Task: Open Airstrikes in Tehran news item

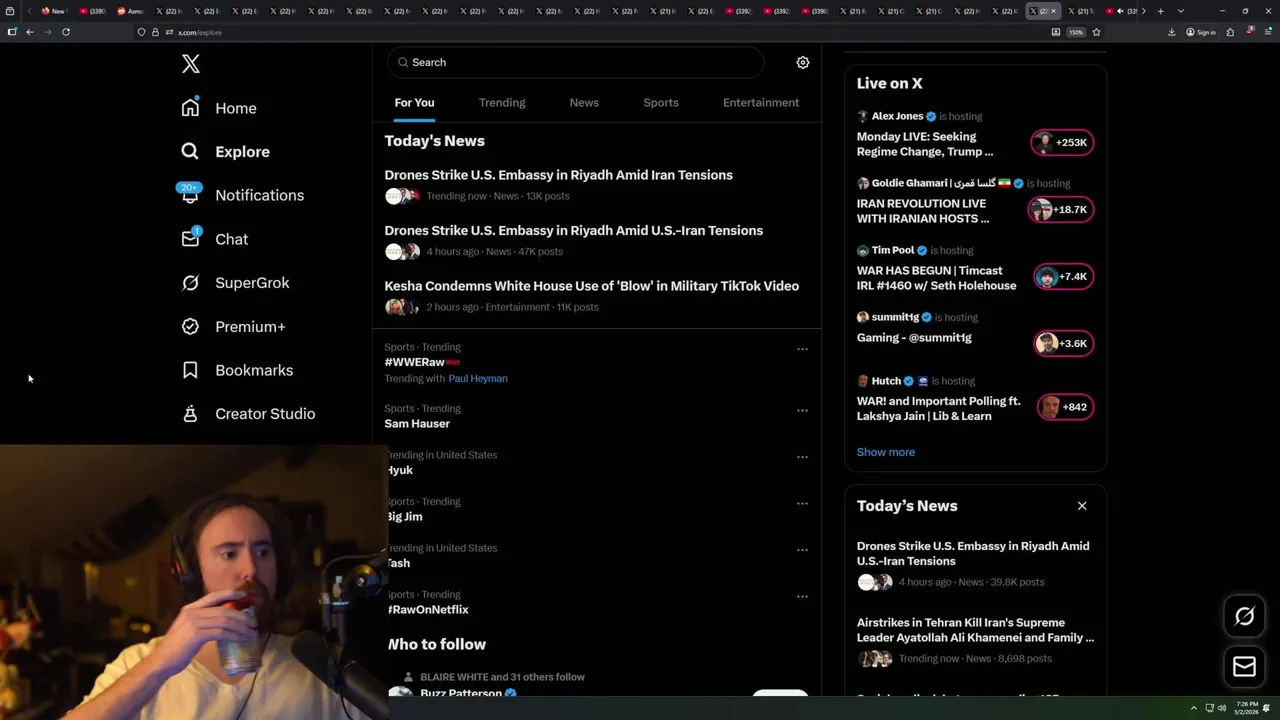Action: coord(975,630)
